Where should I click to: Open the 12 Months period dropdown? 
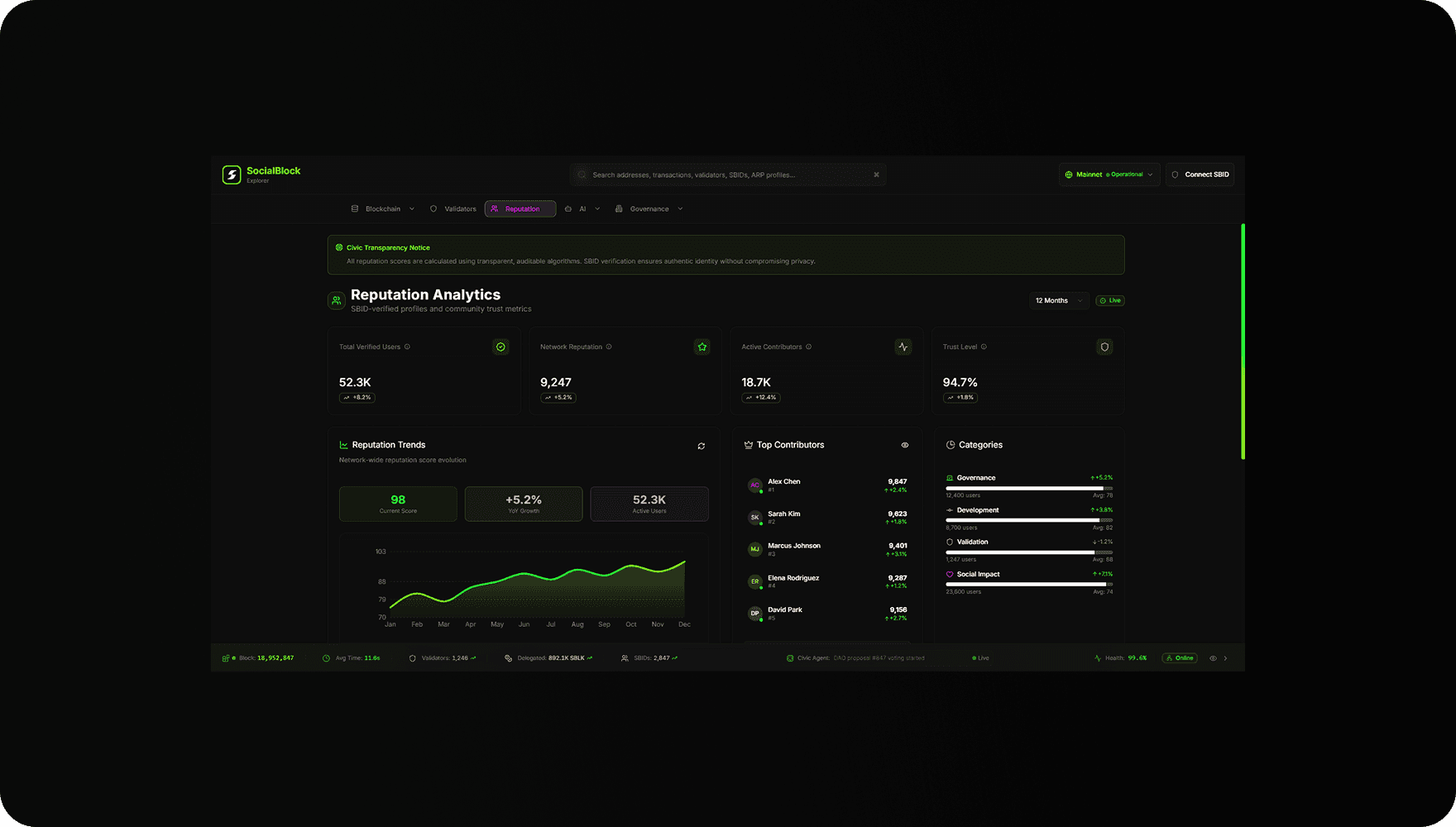1058,300
